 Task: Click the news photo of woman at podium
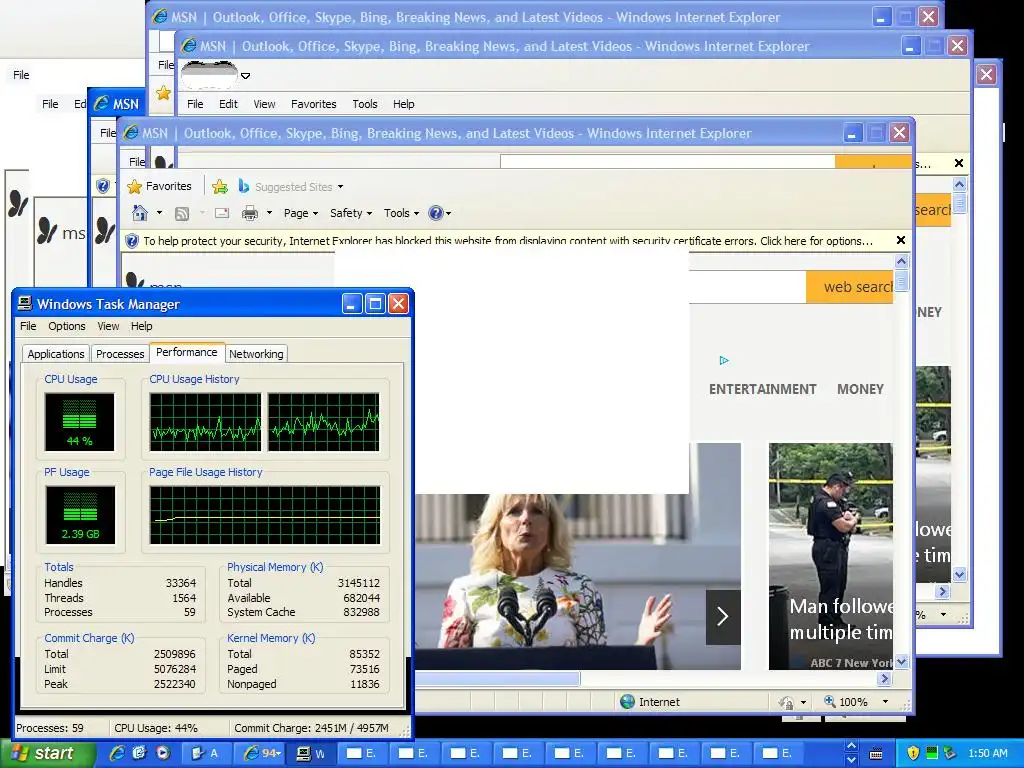pyautogui.click(x=577, y=581)
